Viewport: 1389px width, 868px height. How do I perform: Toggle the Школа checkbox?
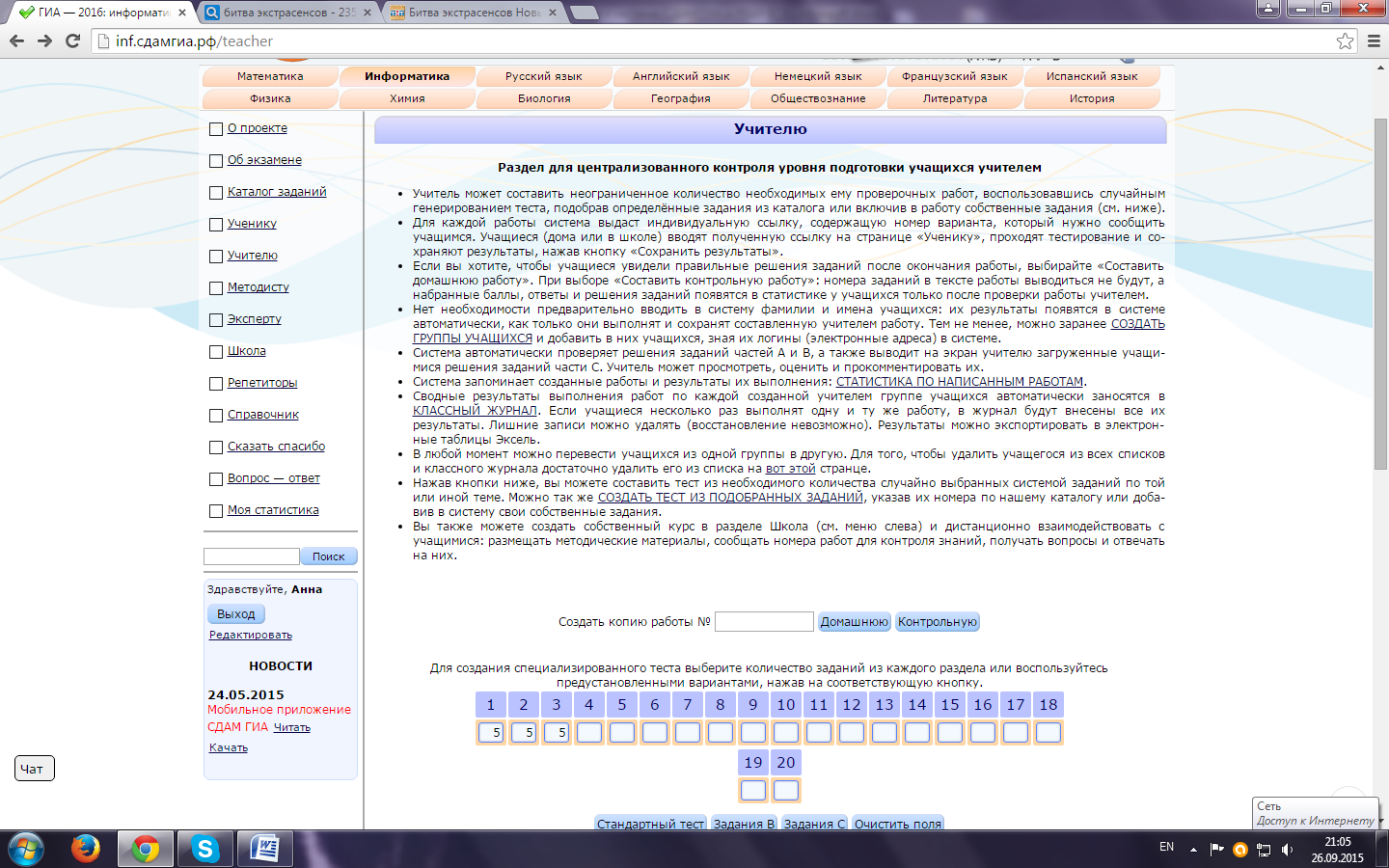[216, 352]
